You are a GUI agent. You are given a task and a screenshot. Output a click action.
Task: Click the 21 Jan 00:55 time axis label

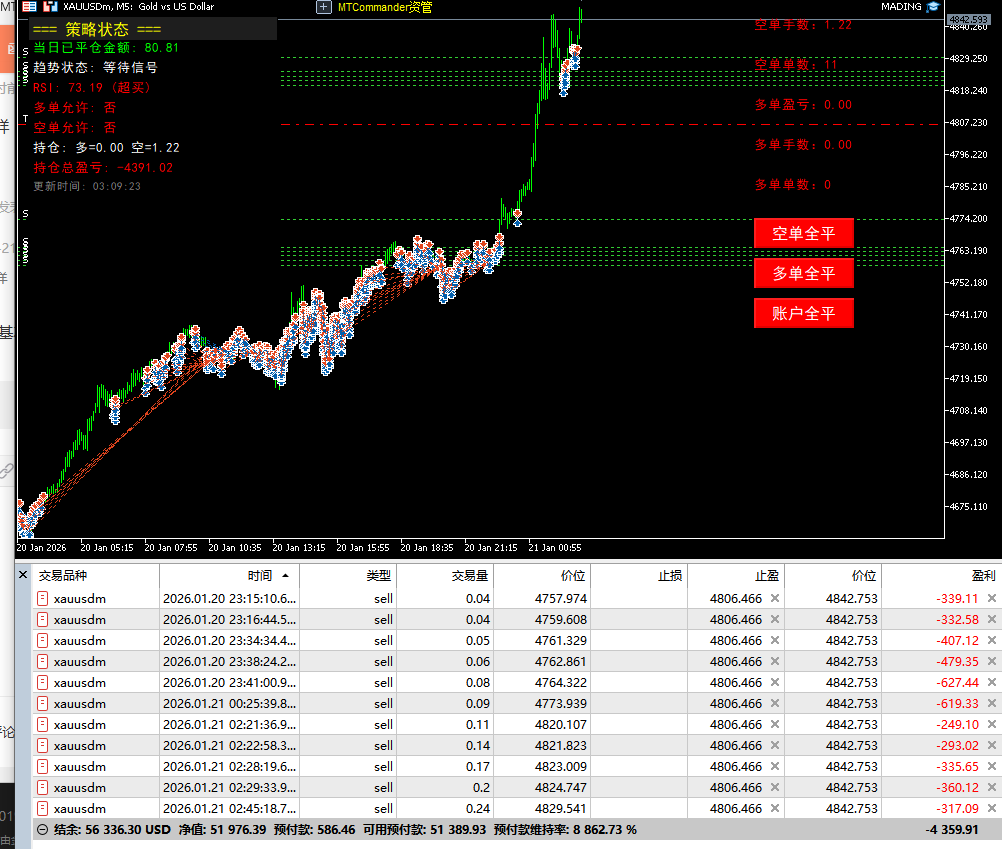[555, 547]
